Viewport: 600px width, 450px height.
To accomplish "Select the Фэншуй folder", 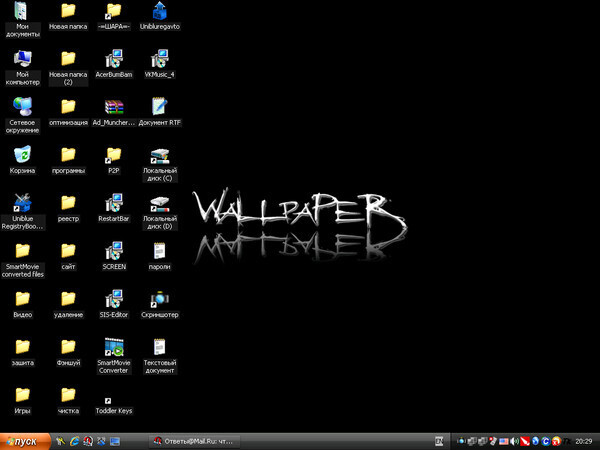I will click(68, 352).
